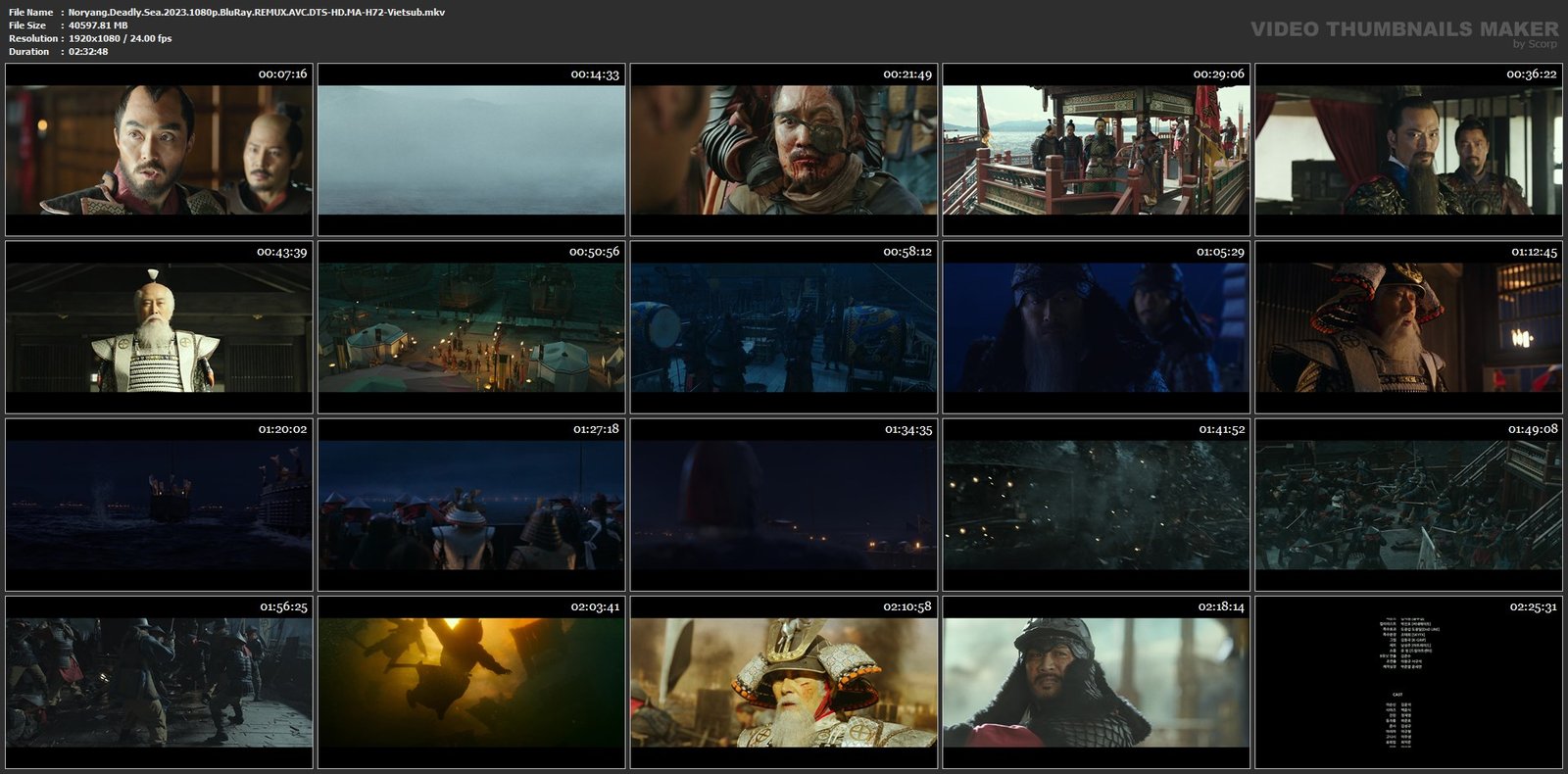Open the thumbnail at 00:36:22
Viewport: 1568px width, 774px height.
click(x=1409, y=150)
